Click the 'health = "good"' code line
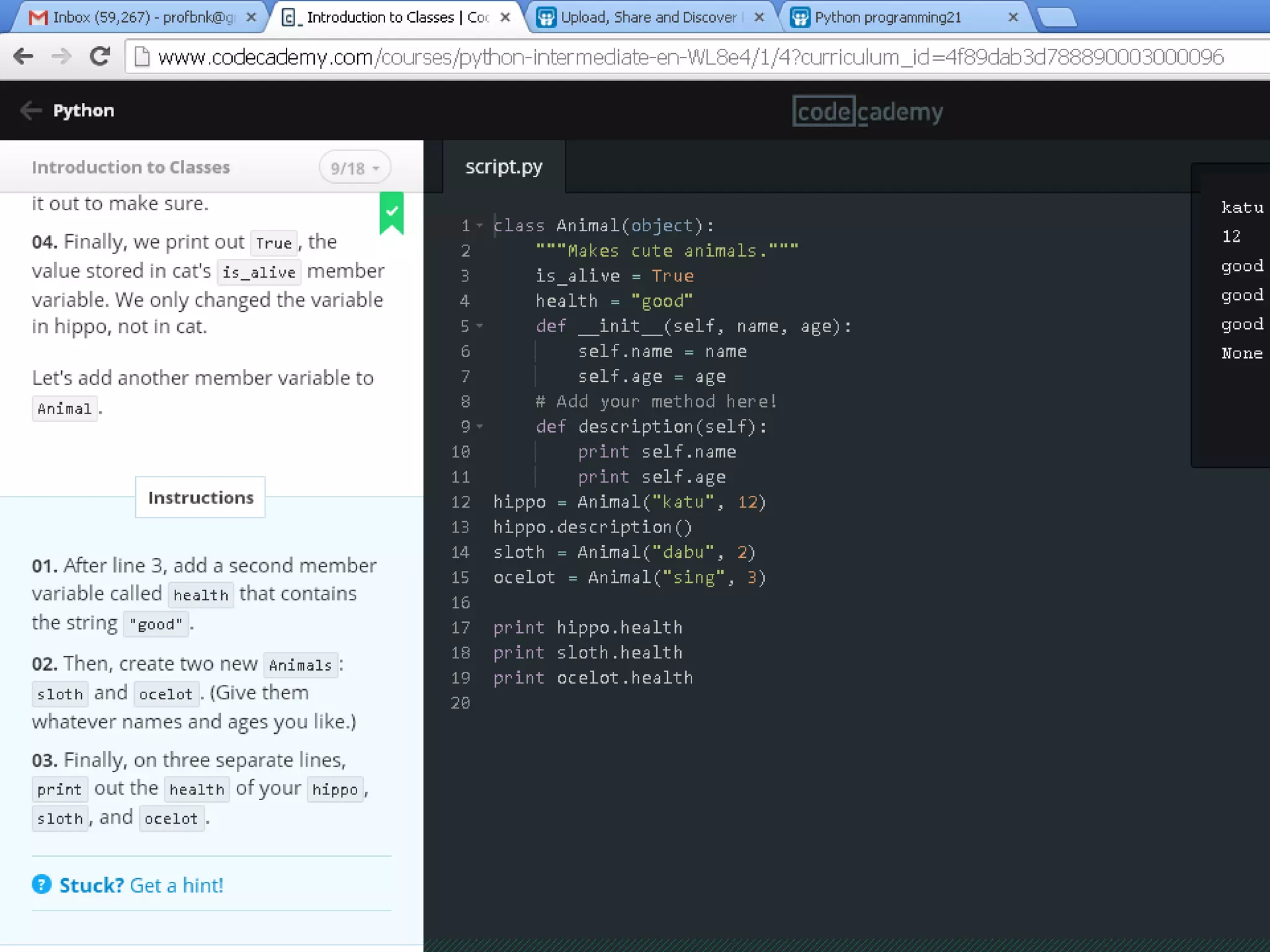 (614, 301)
